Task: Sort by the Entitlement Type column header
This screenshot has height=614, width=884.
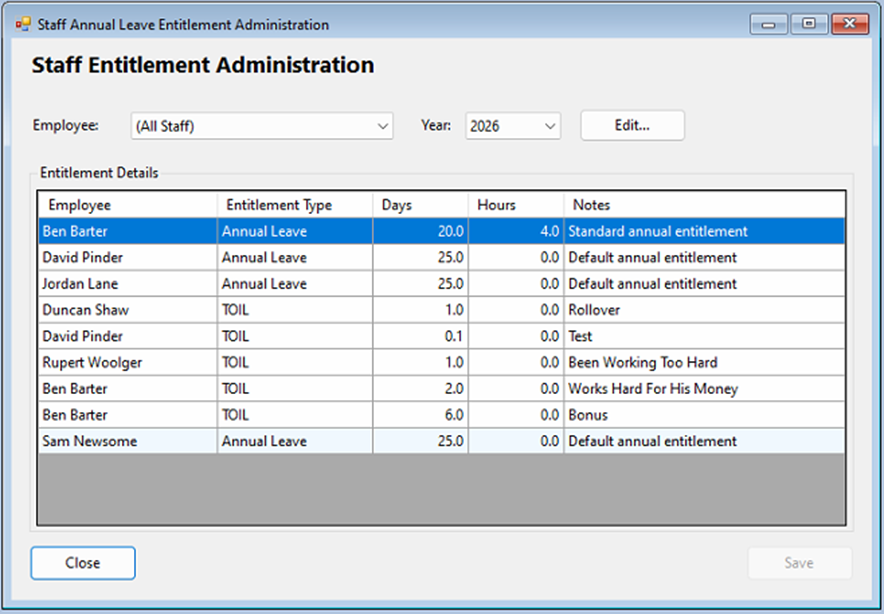Action: [295, 205]
